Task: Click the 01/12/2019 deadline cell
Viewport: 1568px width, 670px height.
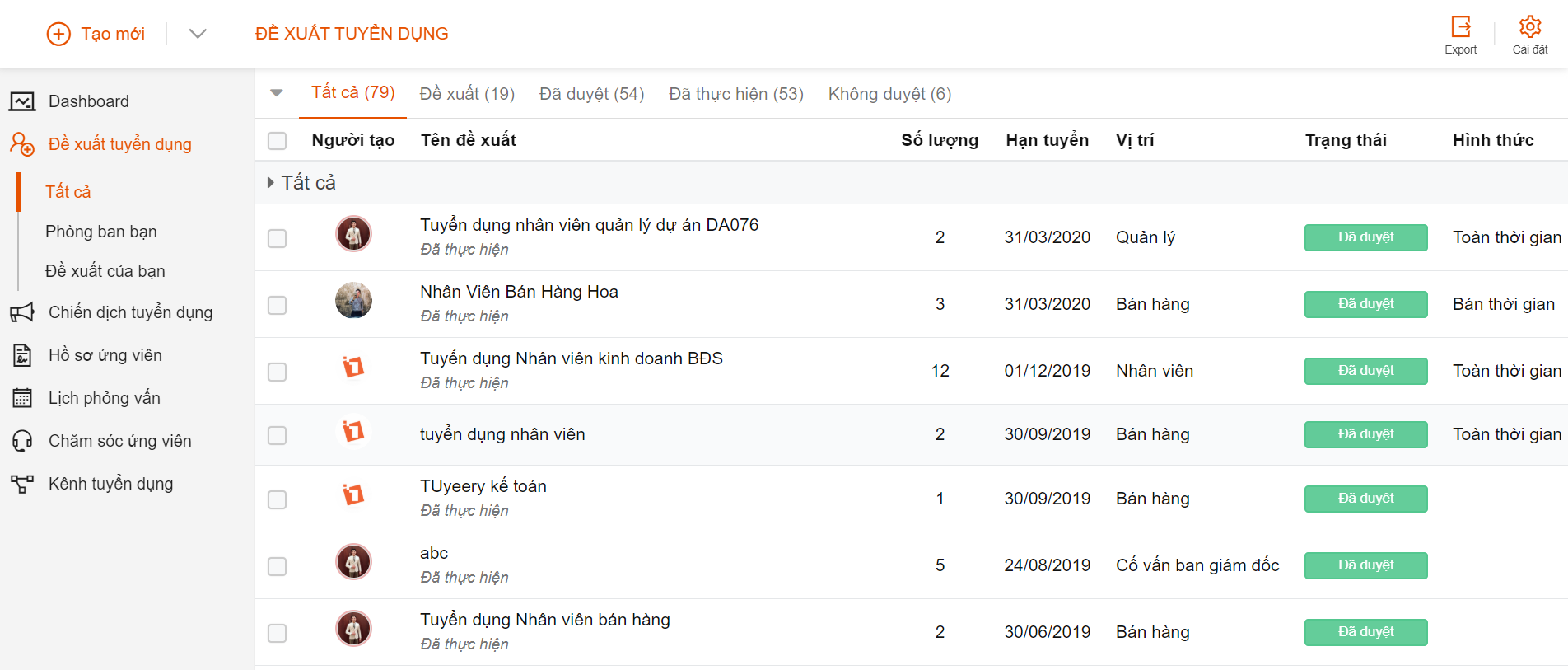Action: coord(1048,371)
